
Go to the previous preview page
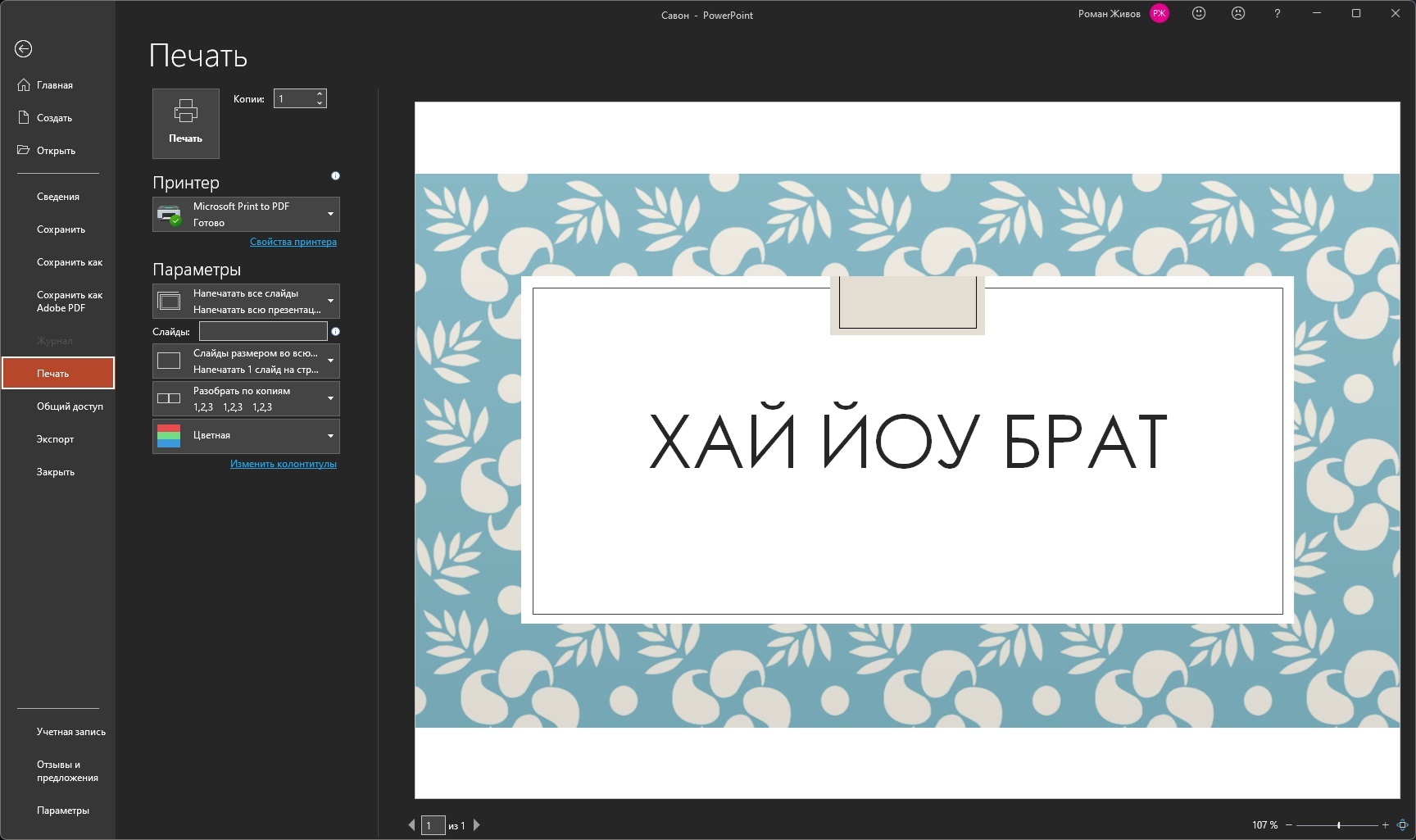point(411,825)
